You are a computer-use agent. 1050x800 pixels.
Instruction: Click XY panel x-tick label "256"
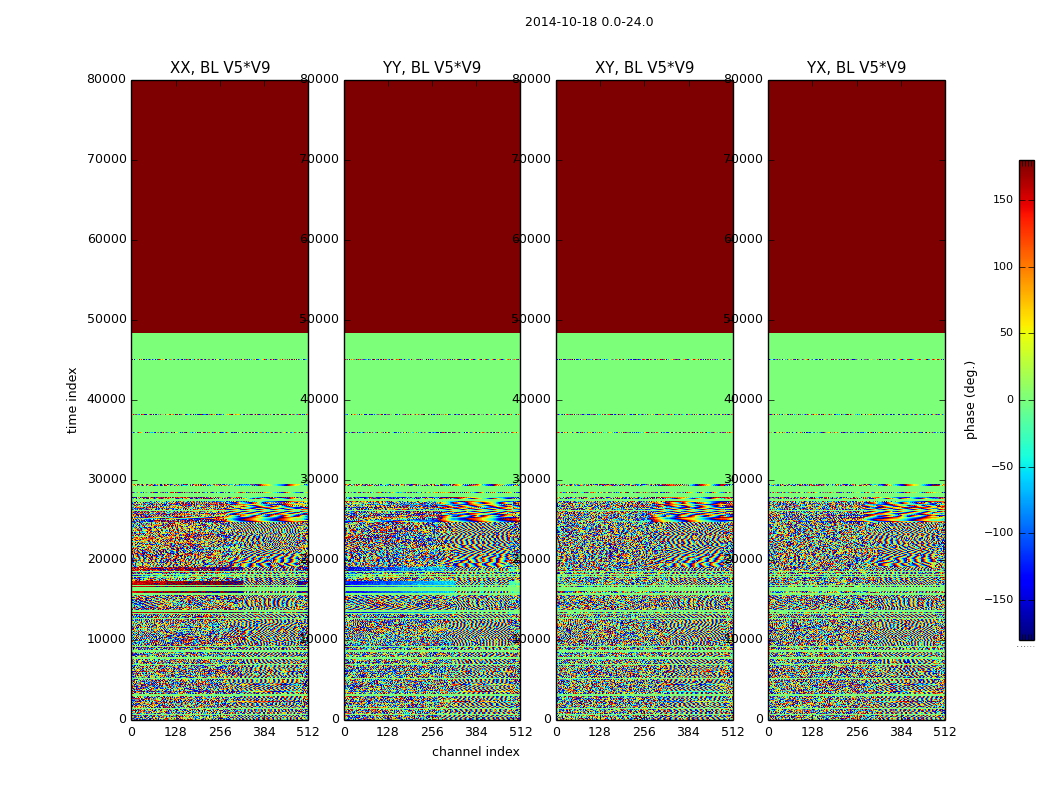pos(644,732)
